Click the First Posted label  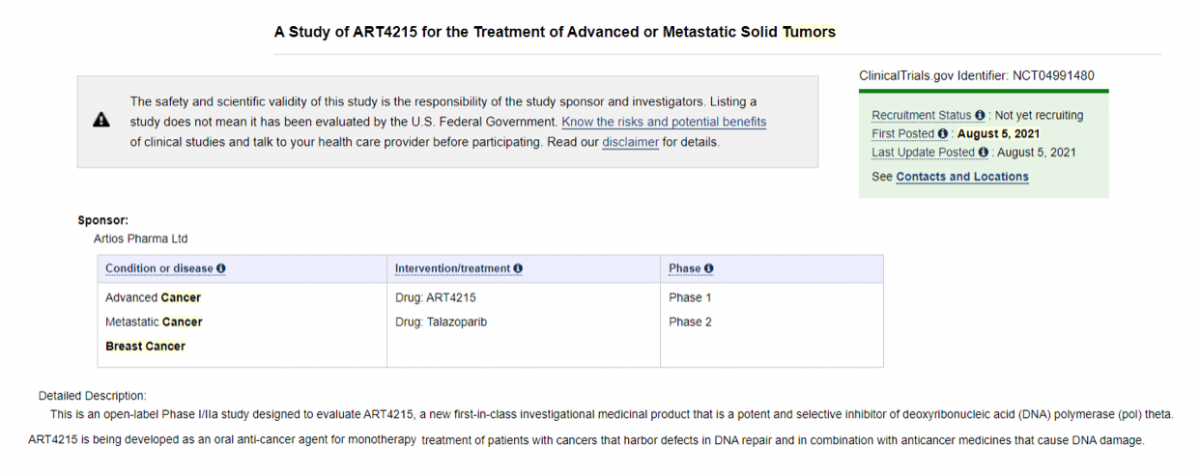click(x=904, y=134)
